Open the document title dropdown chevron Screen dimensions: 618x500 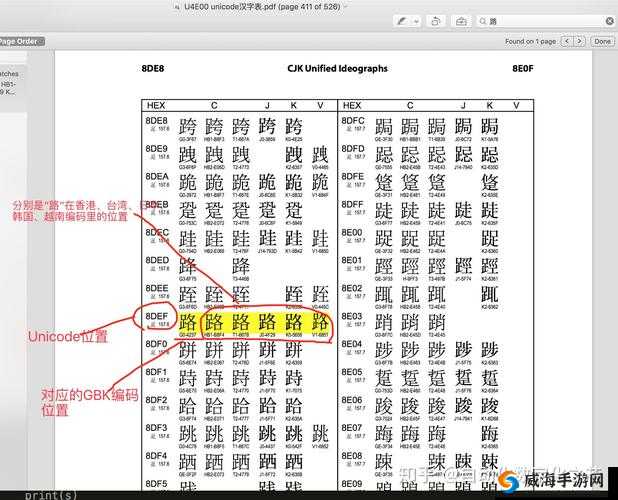point(346,7)
